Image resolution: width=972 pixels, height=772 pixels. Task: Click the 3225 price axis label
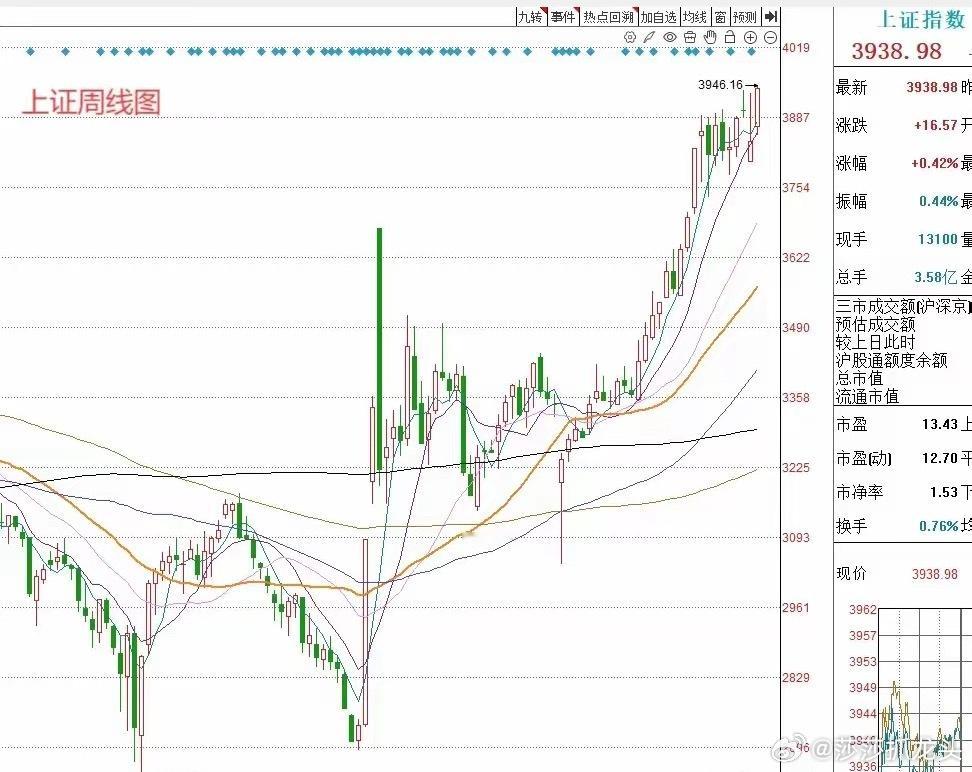coord(795,468)
